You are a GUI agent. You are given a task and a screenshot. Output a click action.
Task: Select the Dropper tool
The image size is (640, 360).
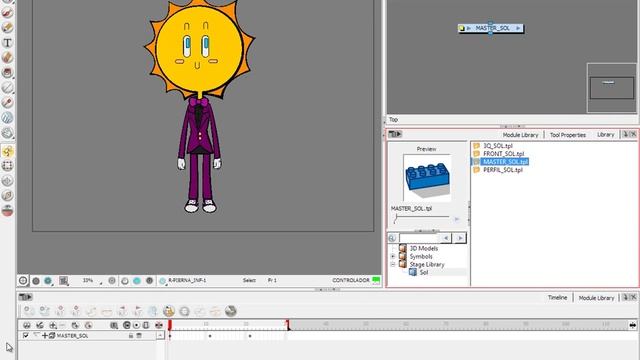7,102
